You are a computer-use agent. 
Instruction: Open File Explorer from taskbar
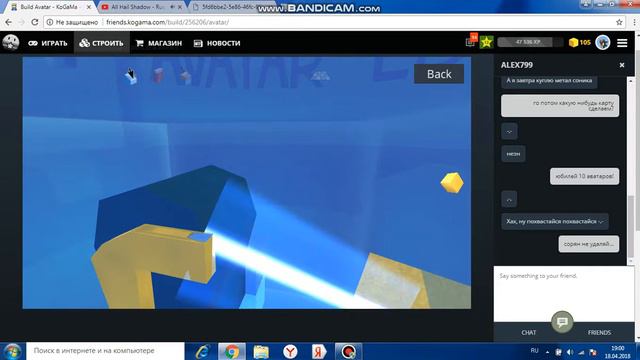(x=261, y=351)
